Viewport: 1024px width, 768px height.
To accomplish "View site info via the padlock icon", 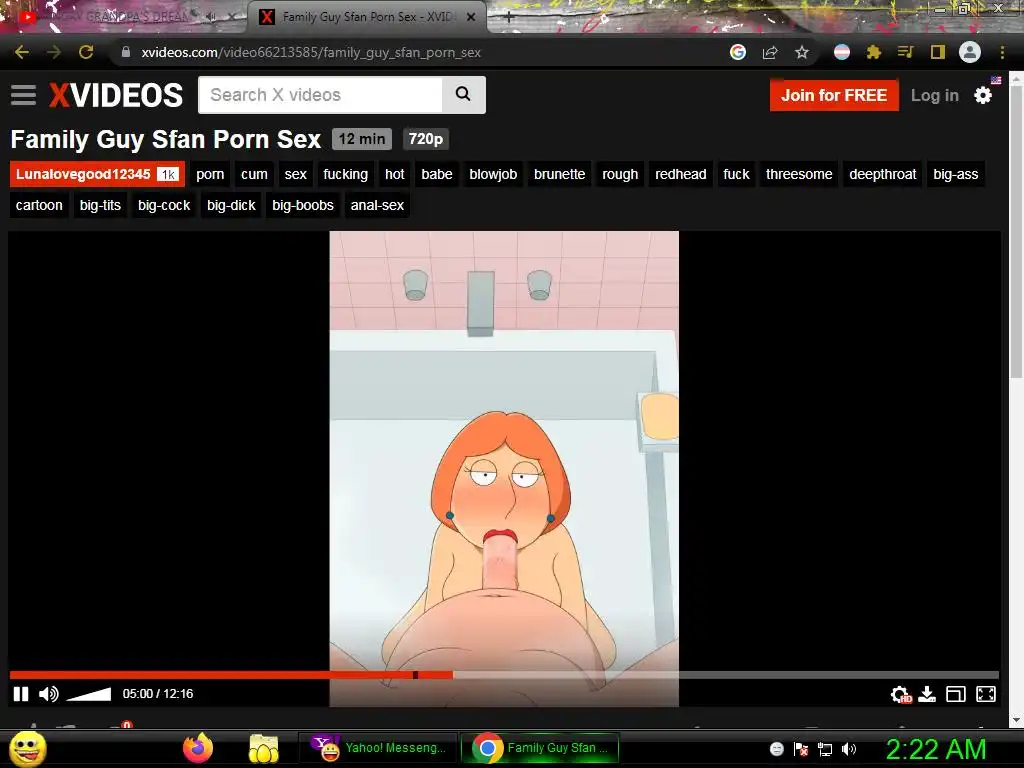I will click(126, 52).
